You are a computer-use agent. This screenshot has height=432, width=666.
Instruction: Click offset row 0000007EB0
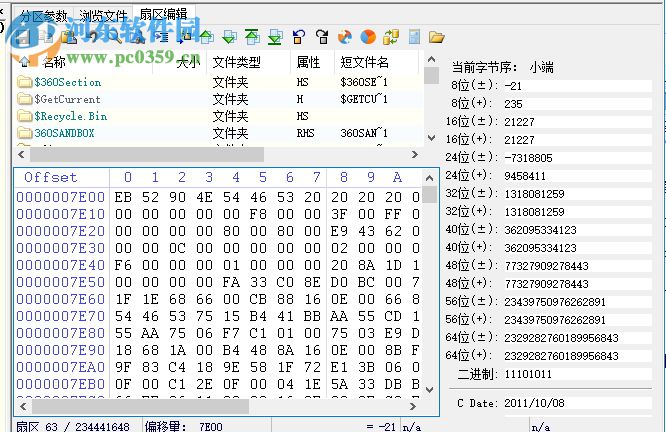61,384
